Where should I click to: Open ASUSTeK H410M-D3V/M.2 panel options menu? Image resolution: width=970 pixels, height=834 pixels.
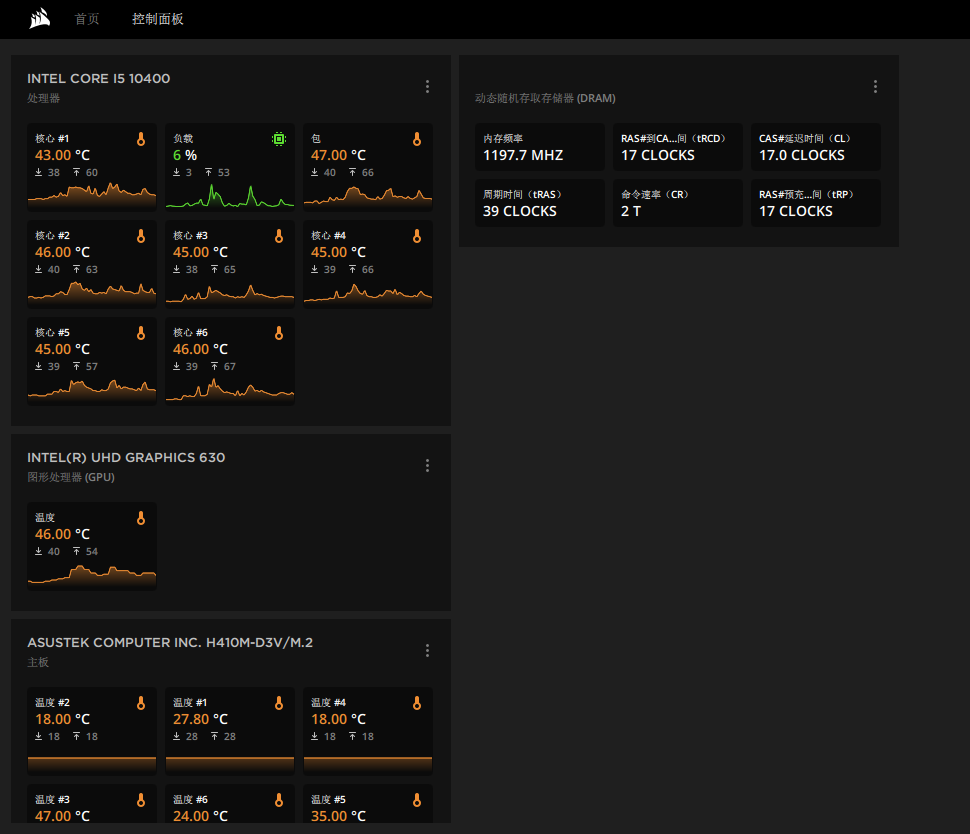coord(427,650)
